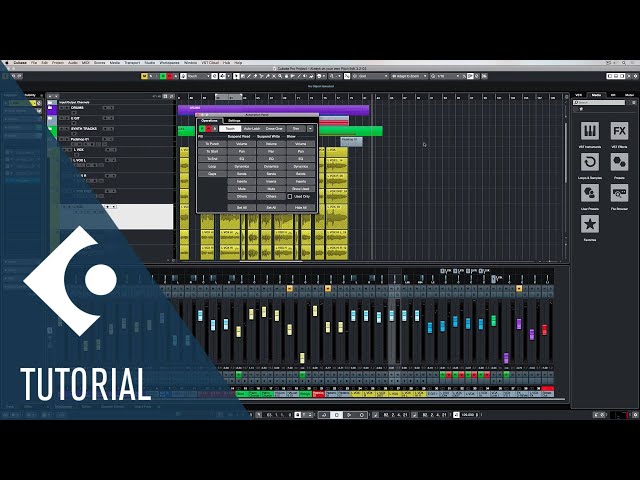Click transport Stop button
Viewport: 640px width, 480px height.
[336, 415]
